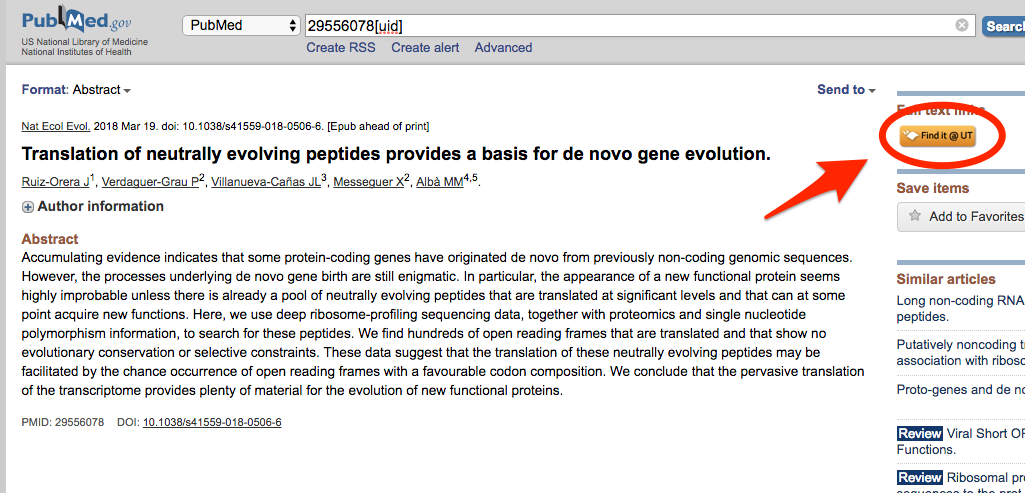Viewport: 1025px width, 493px height.
Task: Click the Search button
Action: 1004,26
